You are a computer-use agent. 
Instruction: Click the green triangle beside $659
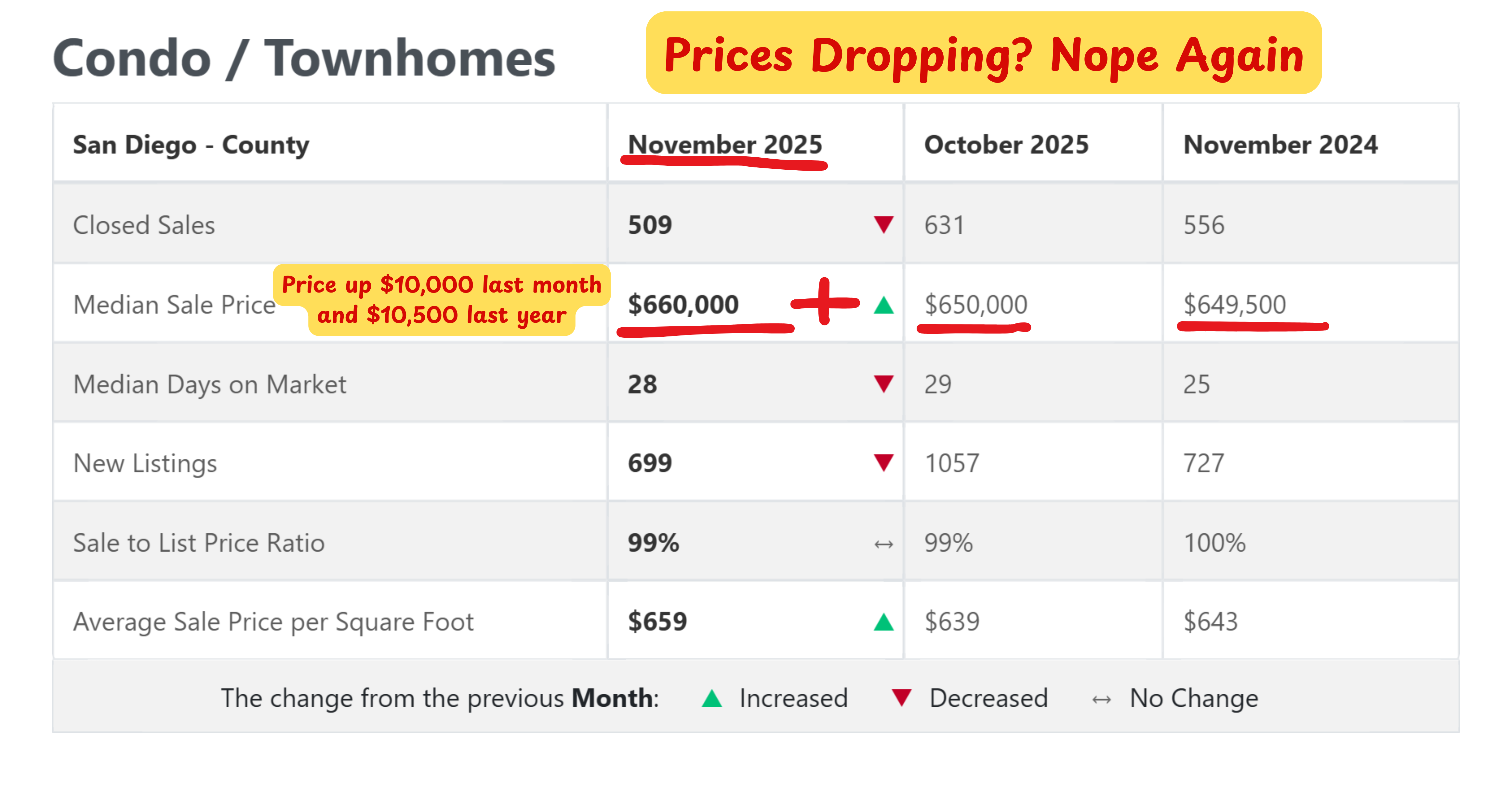883,622
